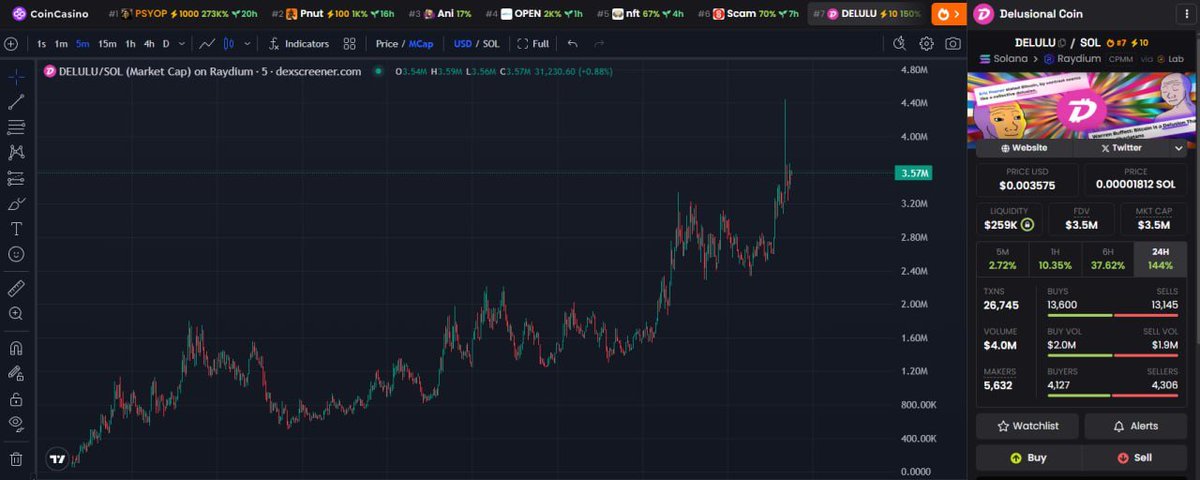Select the crosshair cursor tool

pyautogui.click(x=16, y=76)
